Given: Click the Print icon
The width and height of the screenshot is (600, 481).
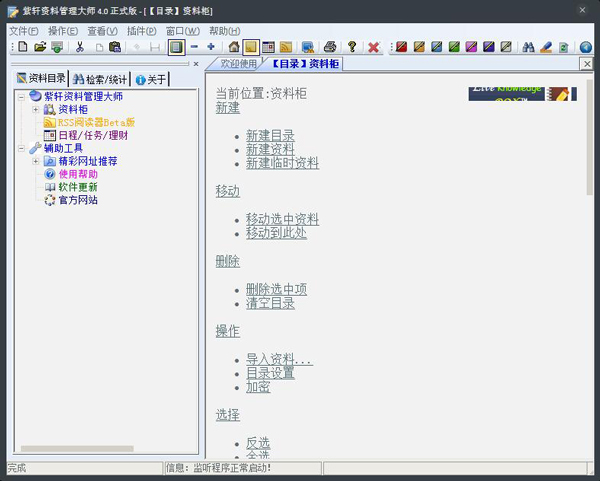Looking at the screenshot, I should coord(330,47).
